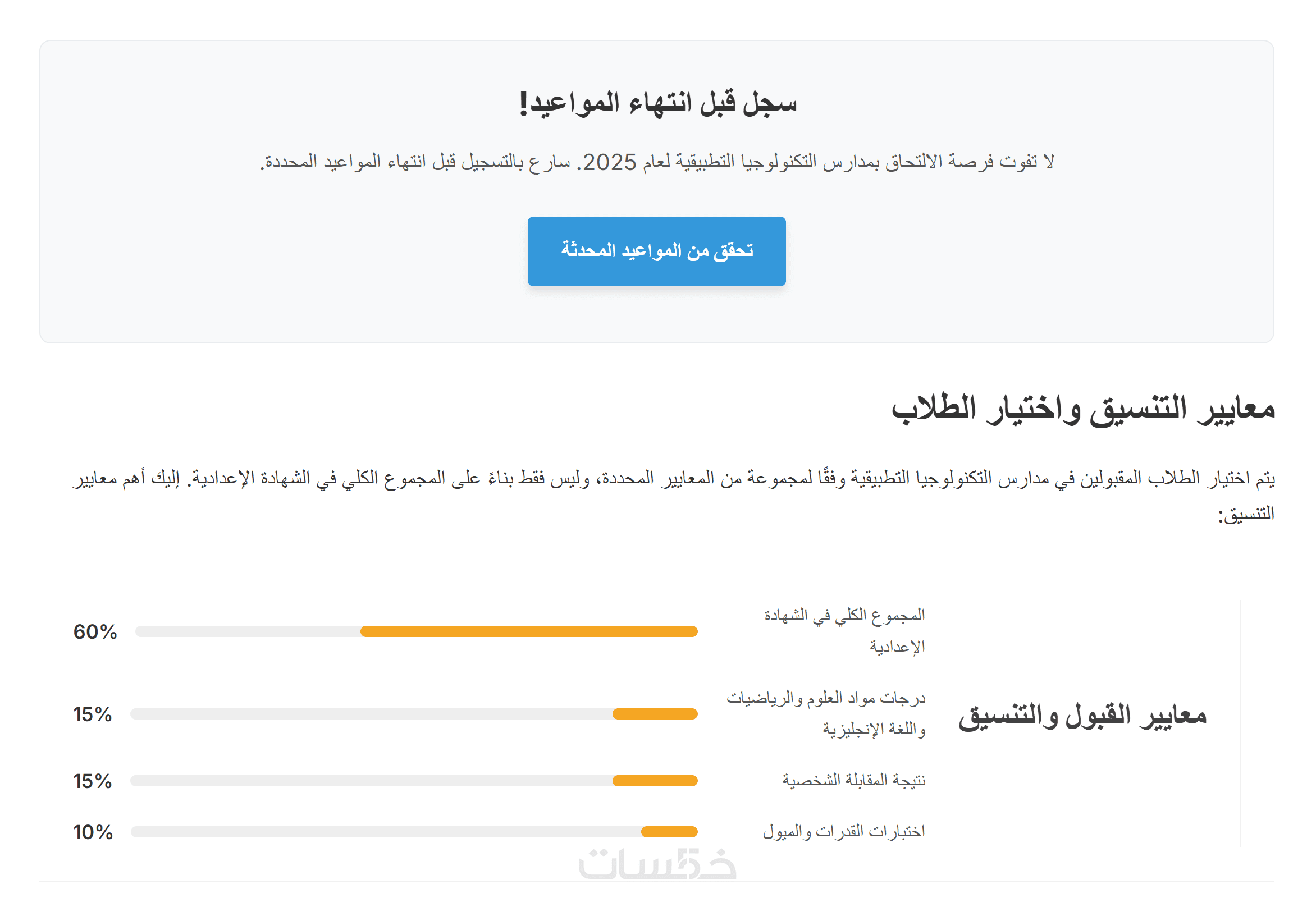Click the orange fill of the 10% bar
The height and width of the screenshot is (898, 1316).
(669, 832)
